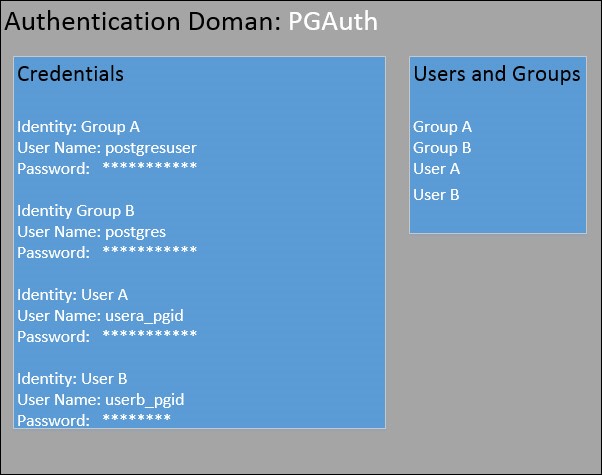Select User A in Users and Groups list
The width and height of the screenshot is (602, 475).
(436, 169)
